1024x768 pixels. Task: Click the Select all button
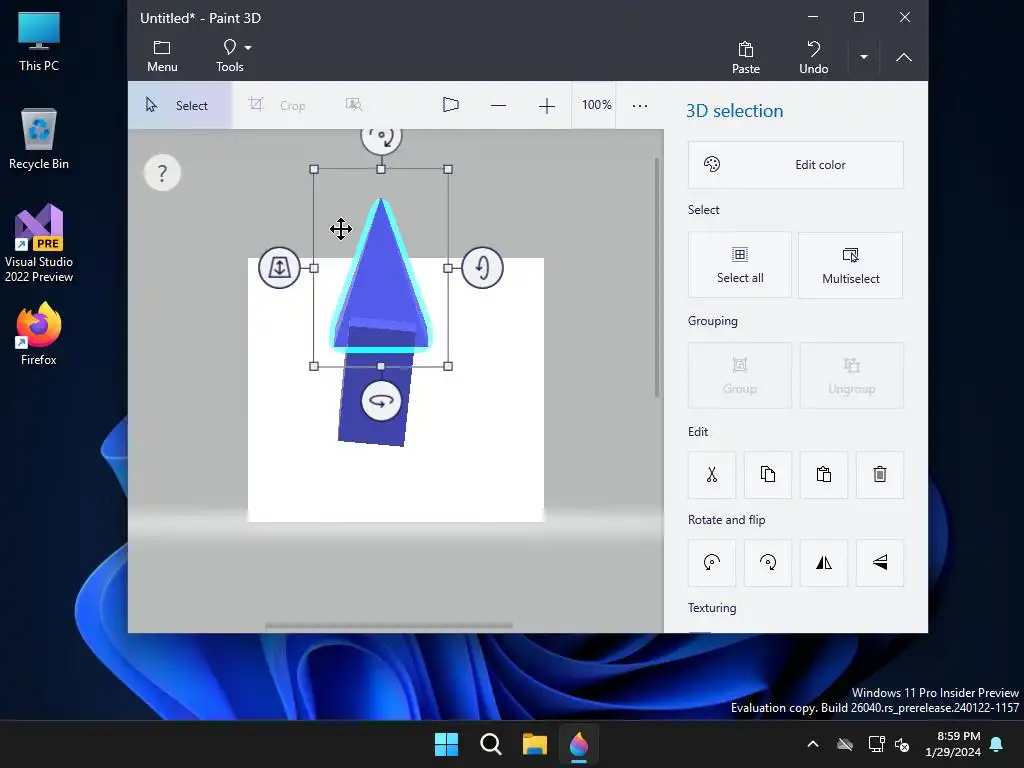[740, 265]
